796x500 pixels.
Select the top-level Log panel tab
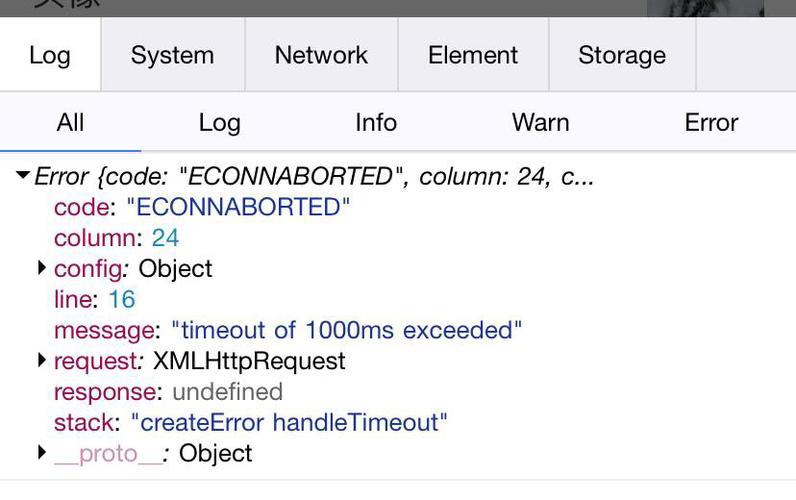click(x=50, y=55)
